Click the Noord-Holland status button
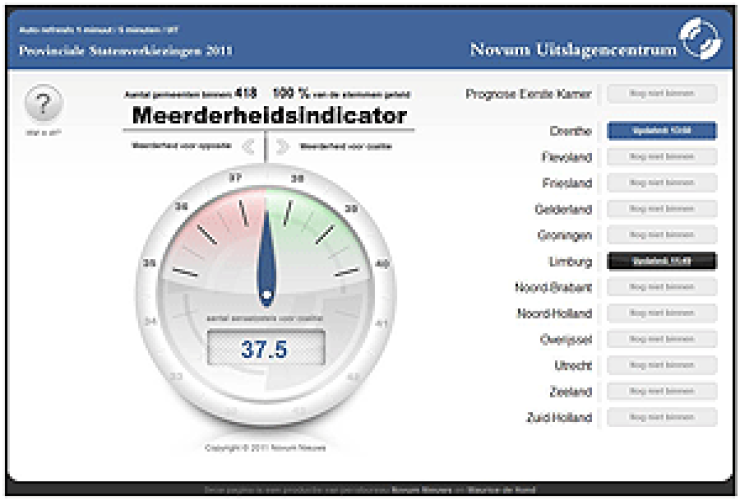The image size is (740, 501). (x=662, y=313)
